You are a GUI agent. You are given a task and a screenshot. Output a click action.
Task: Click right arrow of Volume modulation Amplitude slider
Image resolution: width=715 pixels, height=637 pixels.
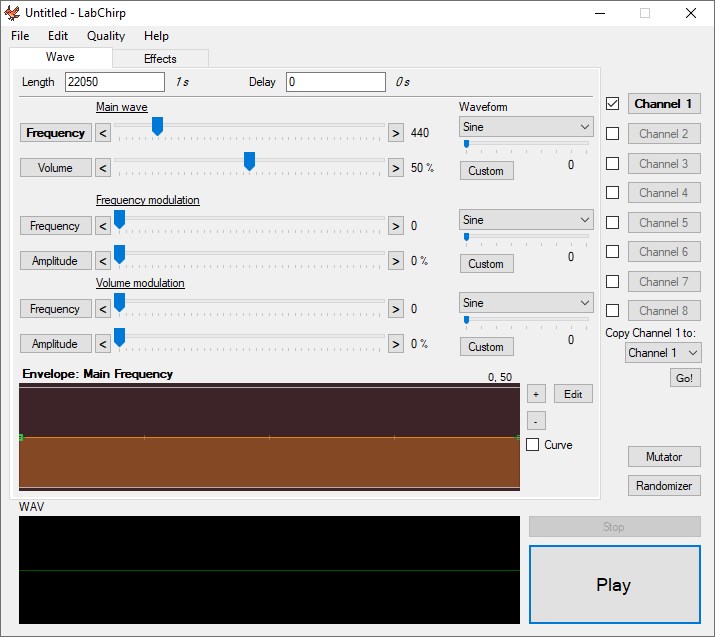(396, 344)
